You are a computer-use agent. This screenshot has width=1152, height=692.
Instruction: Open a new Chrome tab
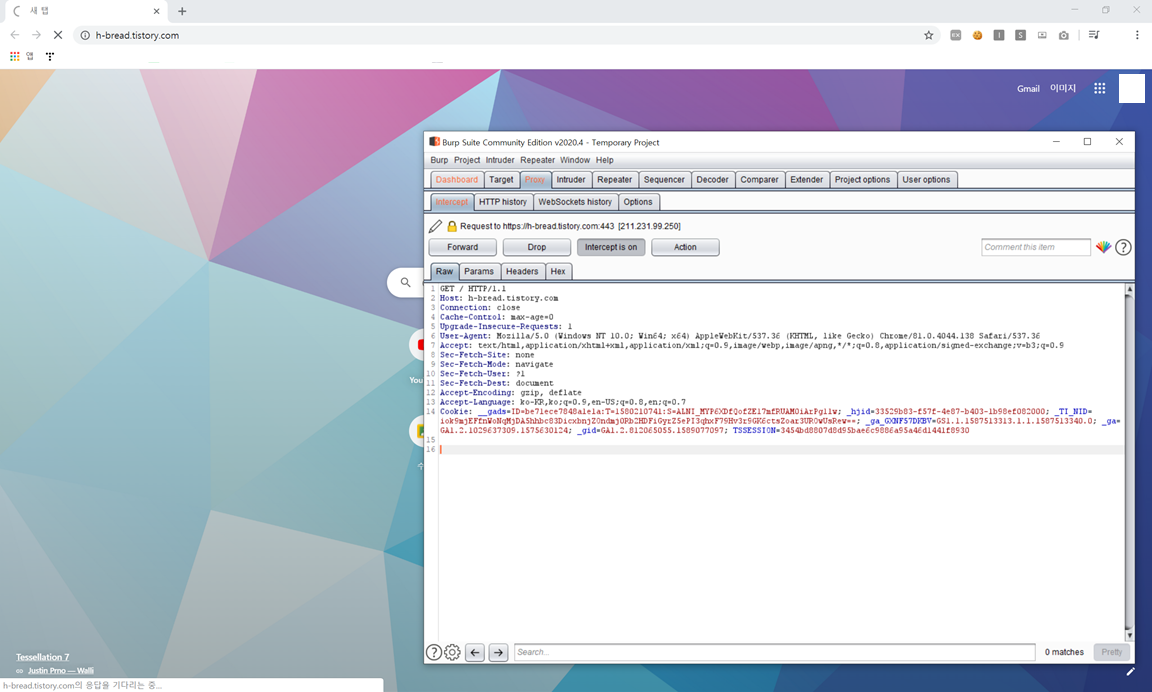pos(182,11)
